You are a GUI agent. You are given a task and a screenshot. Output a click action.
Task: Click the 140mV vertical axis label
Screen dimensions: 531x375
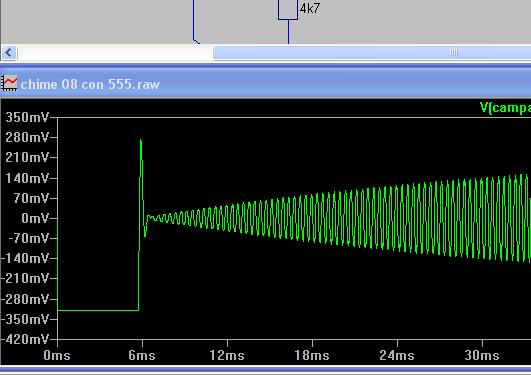tap(27, 178)
